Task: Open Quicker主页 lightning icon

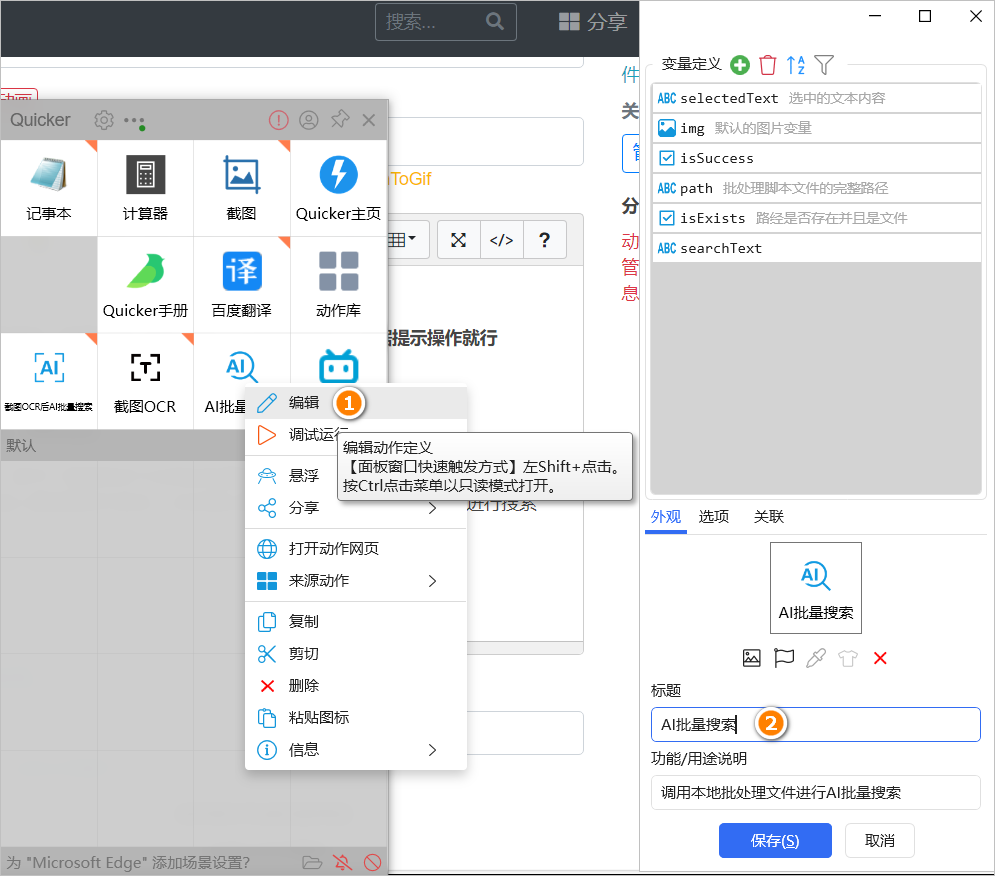Action: coord(338,188)
